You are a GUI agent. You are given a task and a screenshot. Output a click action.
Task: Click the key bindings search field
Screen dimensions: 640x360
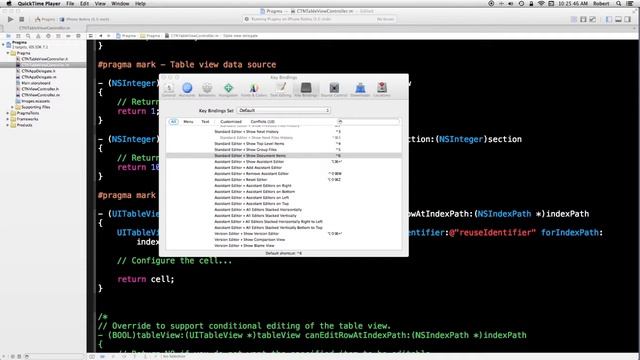point(368,122)
